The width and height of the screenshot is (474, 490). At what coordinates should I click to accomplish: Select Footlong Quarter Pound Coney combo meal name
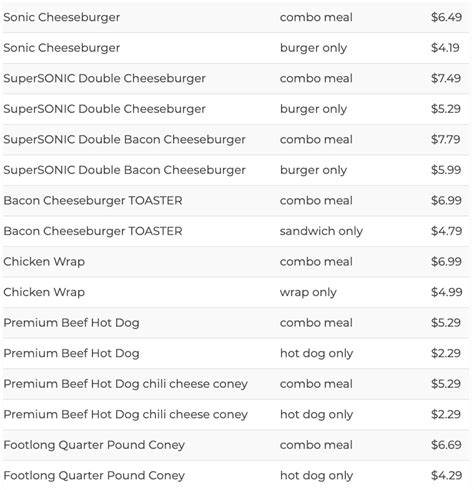[94, 445]
